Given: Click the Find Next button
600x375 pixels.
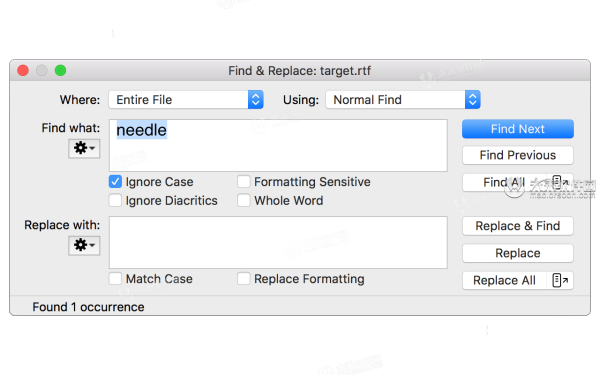Looking at the screenshot, I should tap(518, 129).
